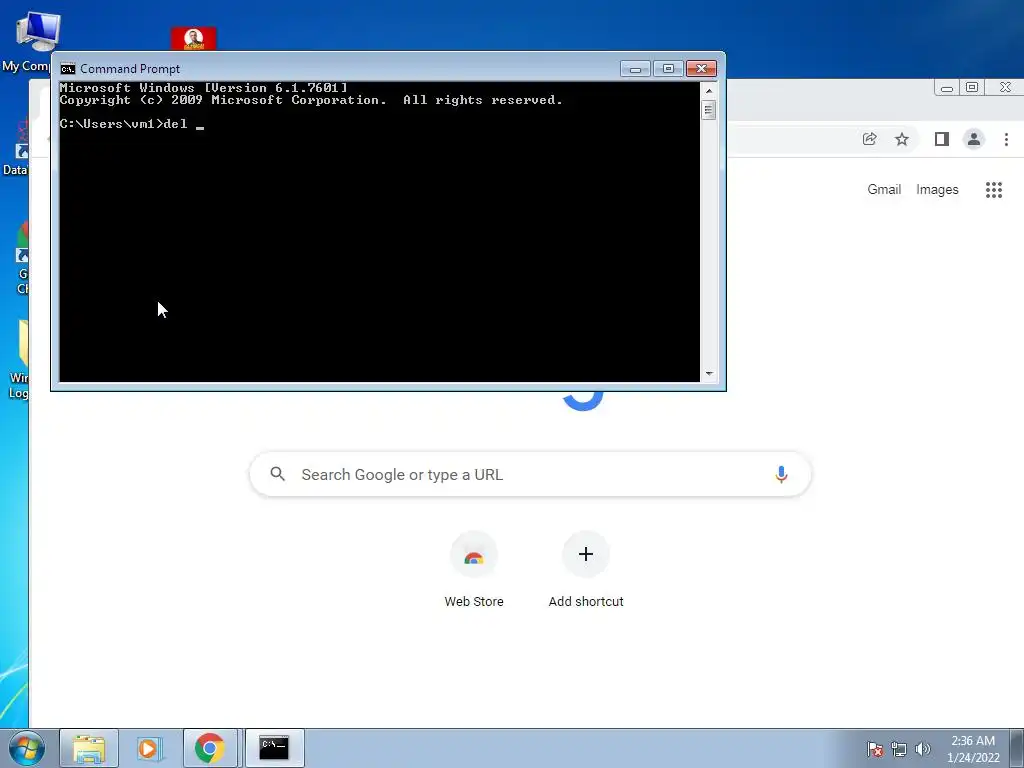This screenshot has width=1024, height=768.
Task: Click the Microsoft Windows version line
Action: click(204, 88)
